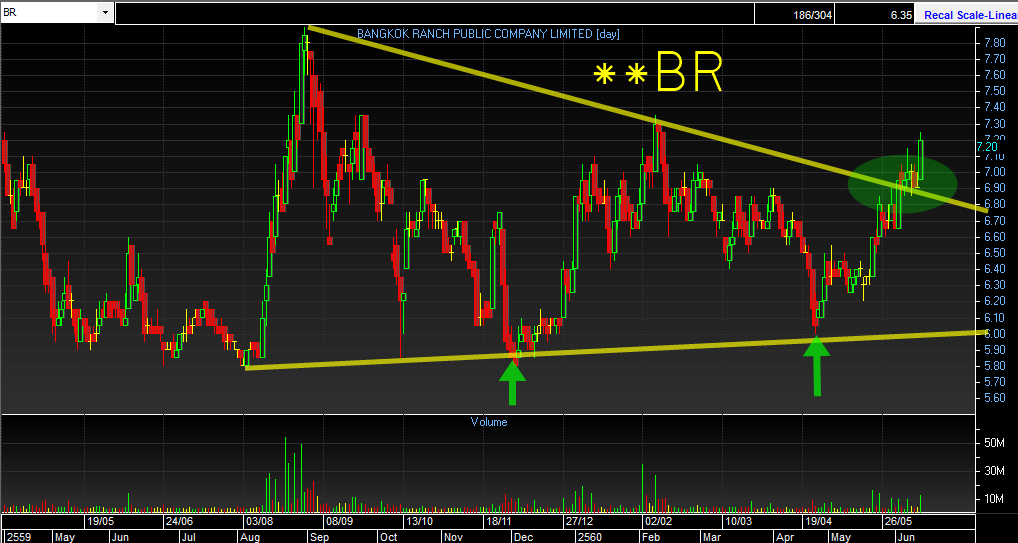Click the 7.80 price axis label
This screenshot has width=1018, height=543.
click(995, 43)
